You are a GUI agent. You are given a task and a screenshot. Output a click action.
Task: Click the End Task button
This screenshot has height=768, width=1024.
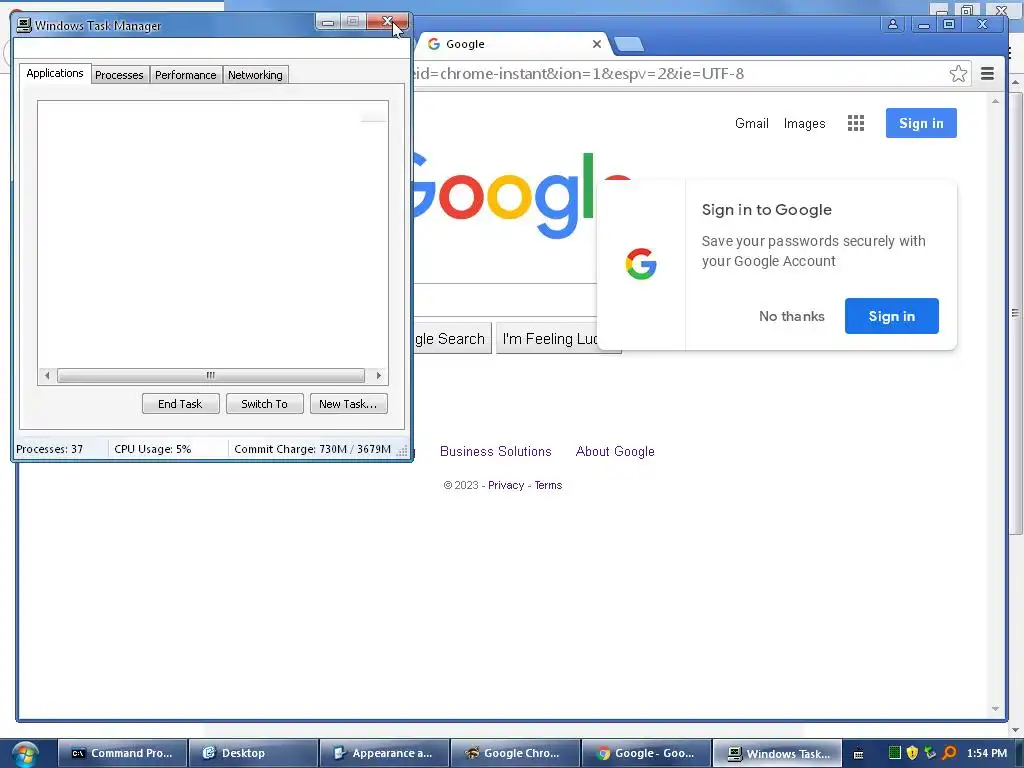(180, 404)
